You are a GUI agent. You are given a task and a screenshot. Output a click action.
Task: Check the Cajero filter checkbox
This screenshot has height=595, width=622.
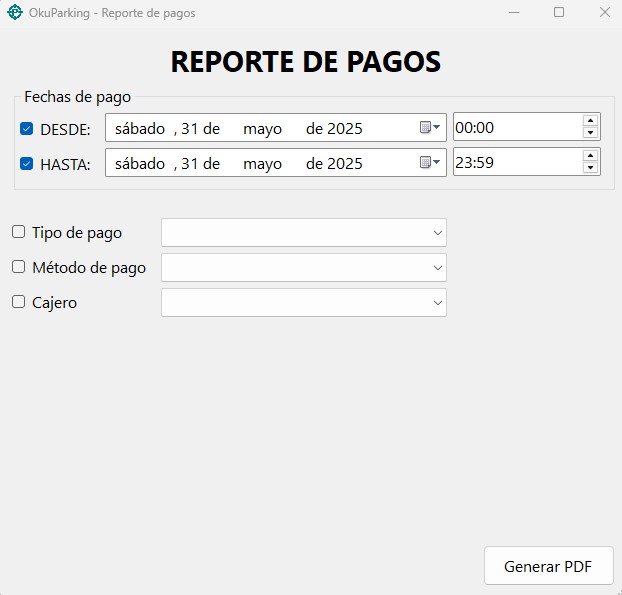point(19,302)
